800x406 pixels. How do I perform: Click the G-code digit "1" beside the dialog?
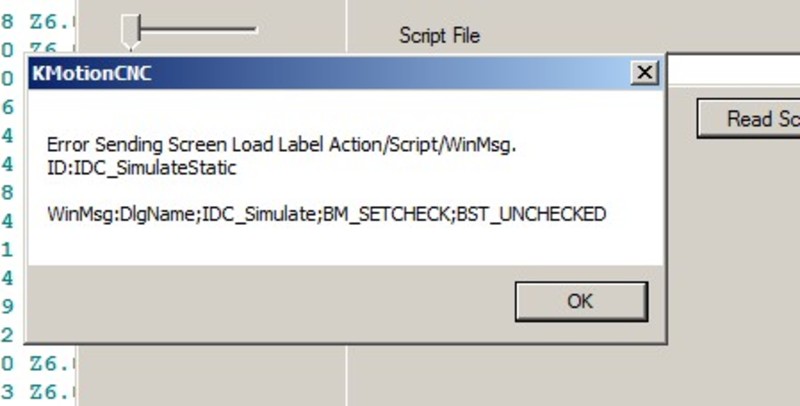click(x=8, y=249)
